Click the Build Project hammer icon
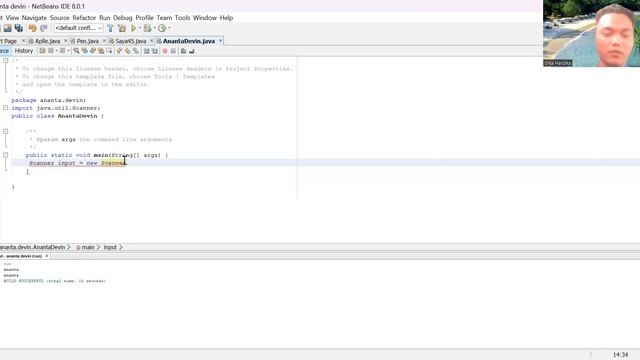 click(x=110, y=28)
